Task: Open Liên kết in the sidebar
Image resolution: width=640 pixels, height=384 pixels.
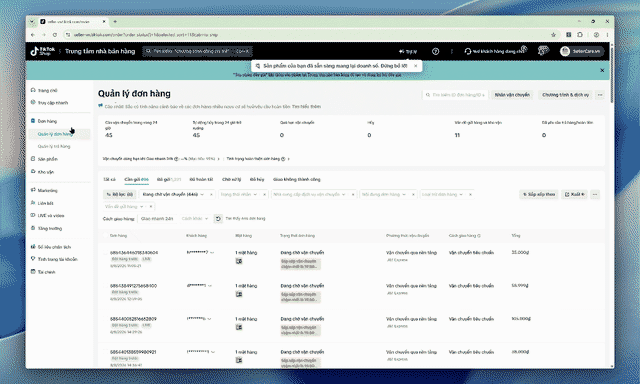Action: click(45, 203)
